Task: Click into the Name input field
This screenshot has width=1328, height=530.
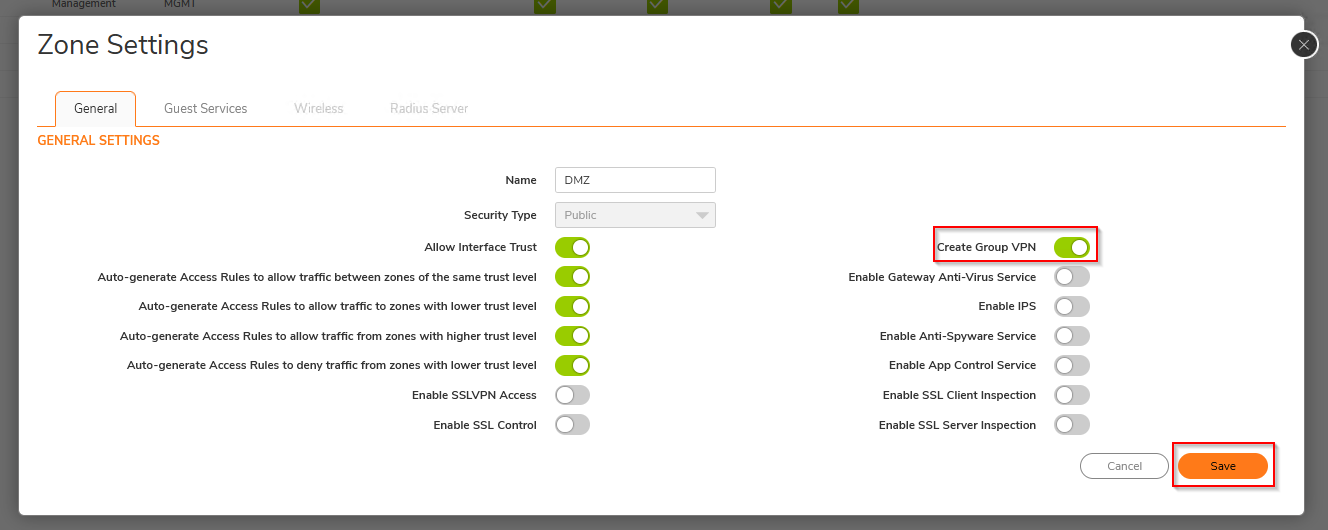Action: [x=635, y=180]
